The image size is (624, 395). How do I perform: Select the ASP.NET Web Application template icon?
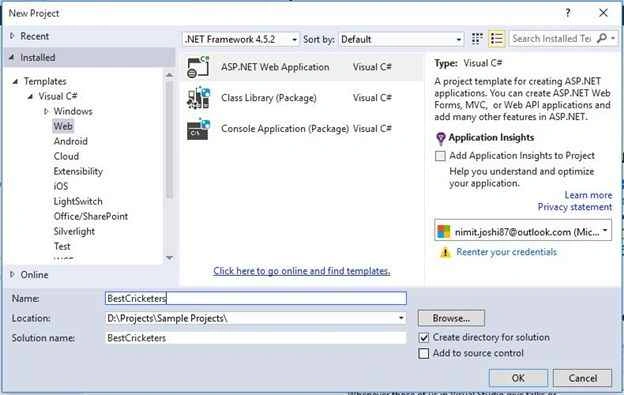pos(198,67)
